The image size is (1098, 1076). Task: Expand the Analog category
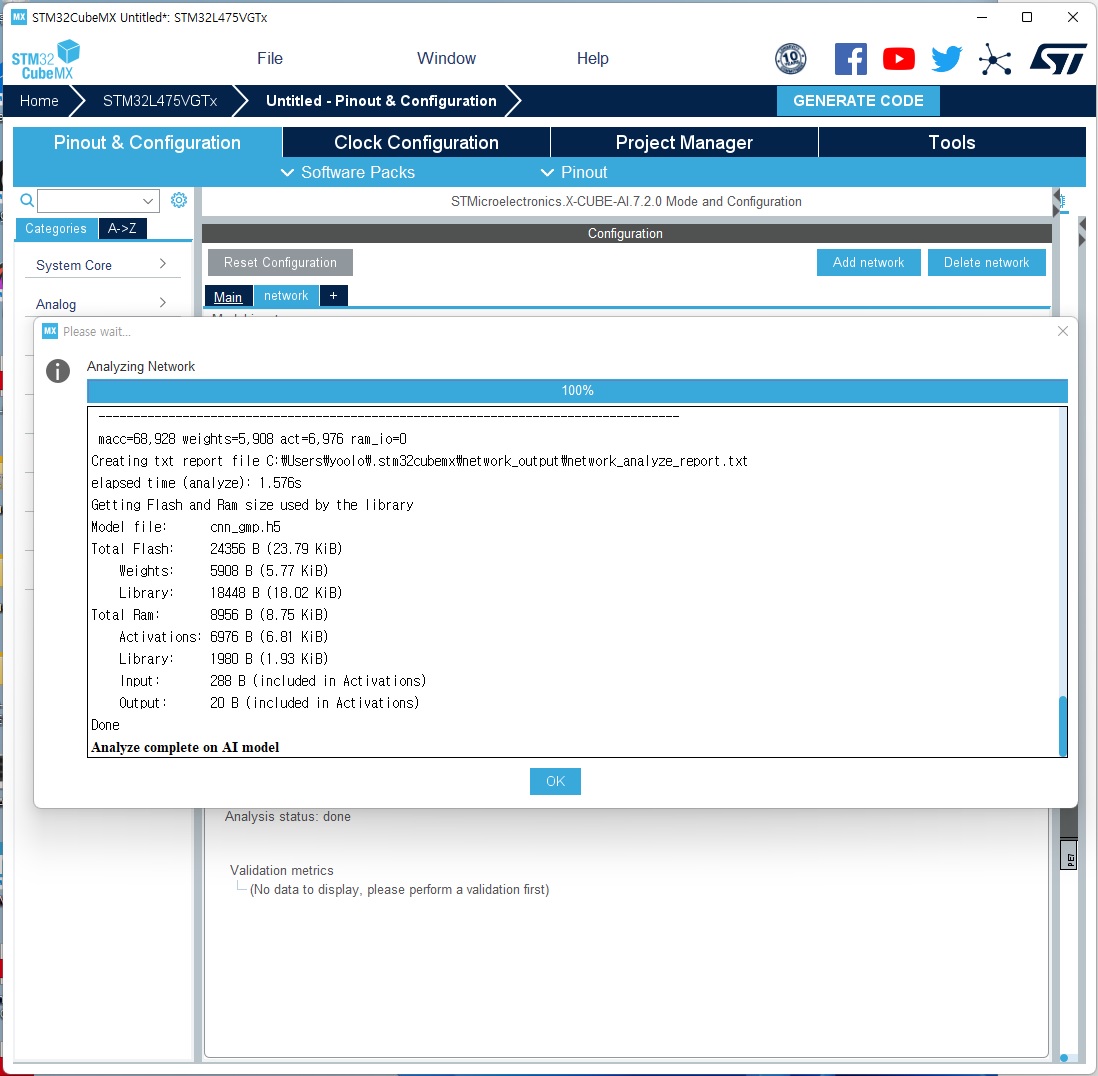[x=102, y=304]
